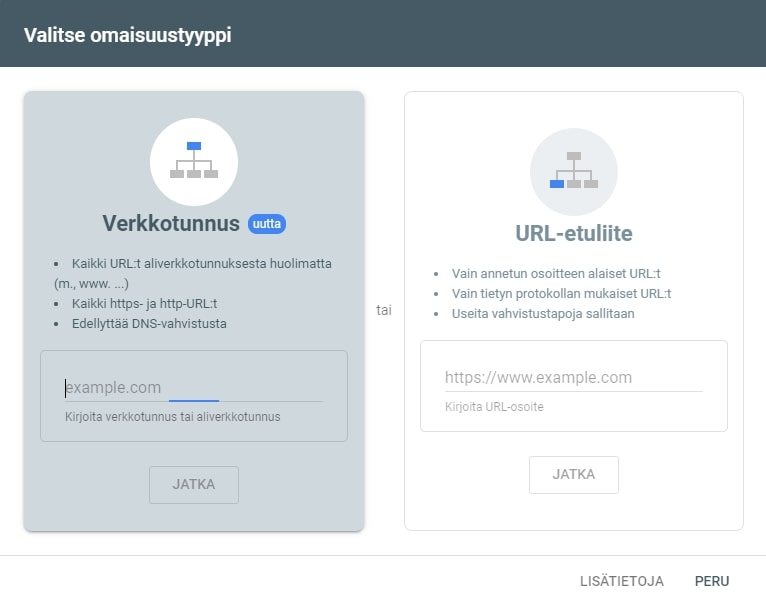Click "Edellyttää DNS-vahvistusta" bullet text
Image resolution: width=766 pixels, height=606 pixels.
click(x=150, y=323)
